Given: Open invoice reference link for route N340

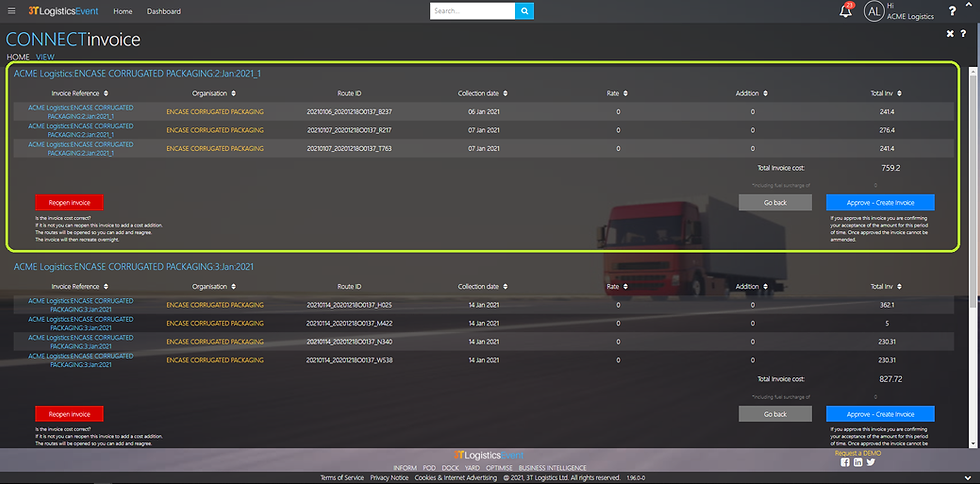Looking at the screenshot, I should tap(81, 341).
